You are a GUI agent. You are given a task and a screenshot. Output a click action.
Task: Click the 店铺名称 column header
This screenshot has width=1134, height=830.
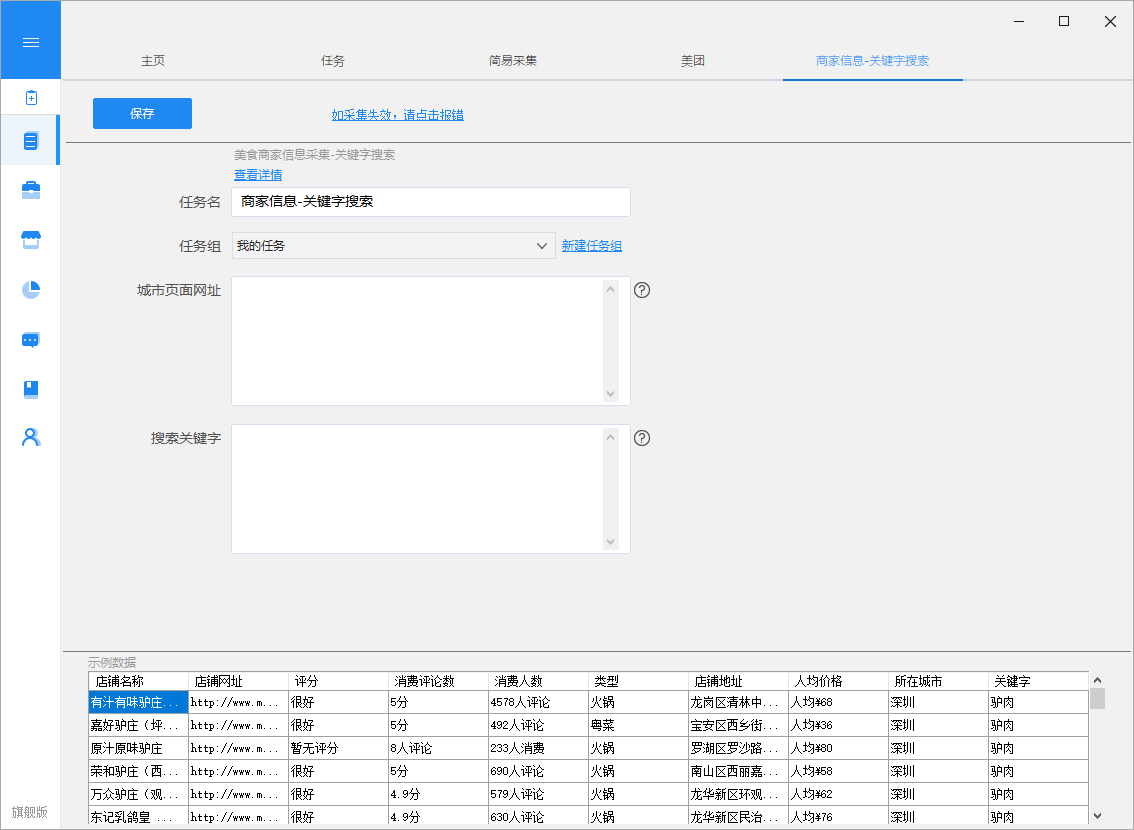139,681
